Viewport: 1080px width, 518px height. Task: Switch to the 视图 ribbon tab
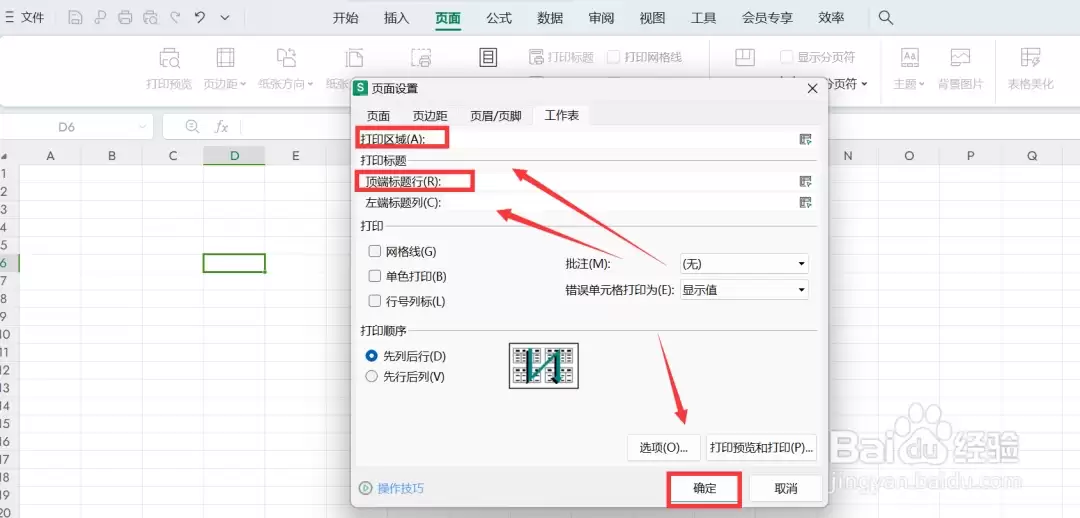click(x=652, y=19)
